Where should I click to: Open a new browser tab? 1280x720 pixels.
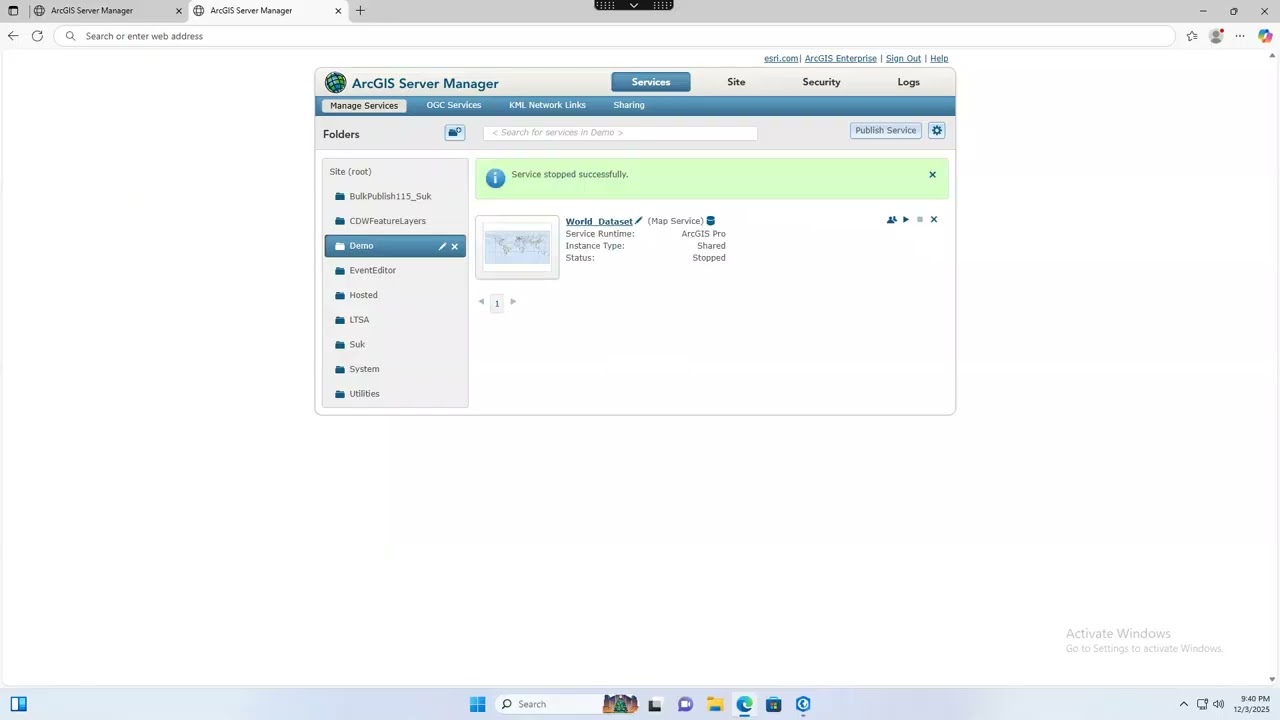pyautogui.click(x=360, y=11)
